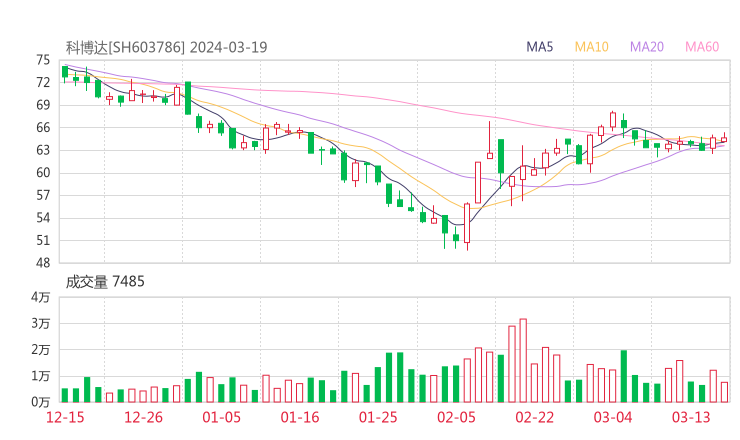Screen dimensions: 740x440
Task: Click the stock title 科博达[SH603786] 2024-03-19
Action: (166, 47)
